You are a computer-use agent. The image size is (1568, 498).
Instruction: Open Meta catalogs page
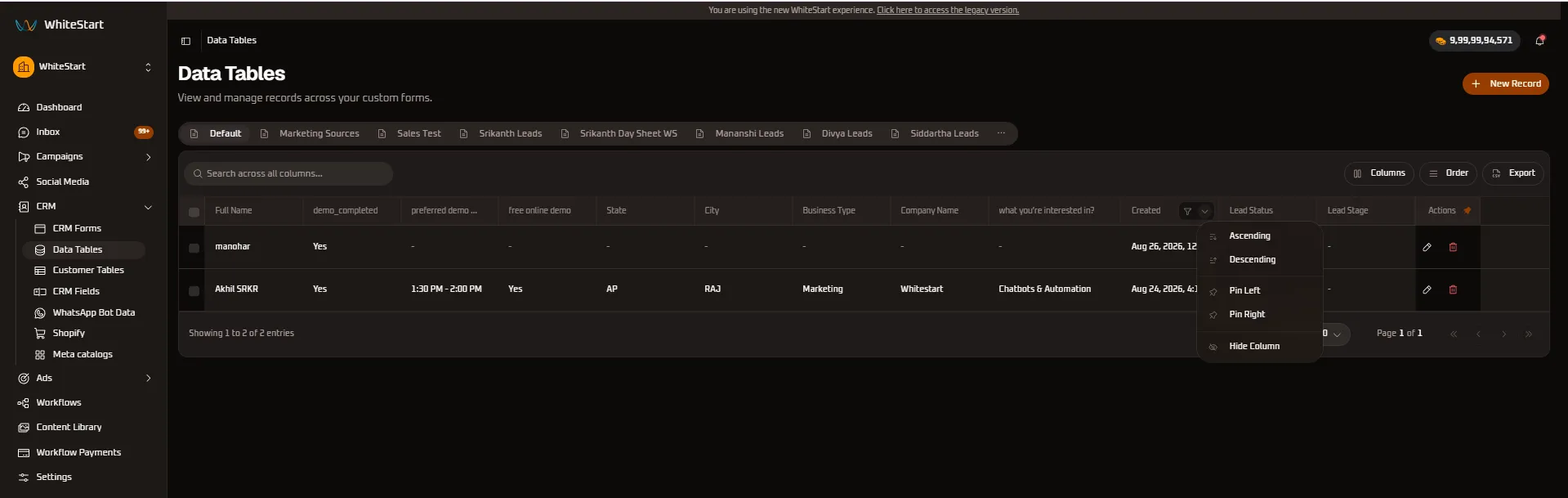pyautogui.click(x=83, y=354)
